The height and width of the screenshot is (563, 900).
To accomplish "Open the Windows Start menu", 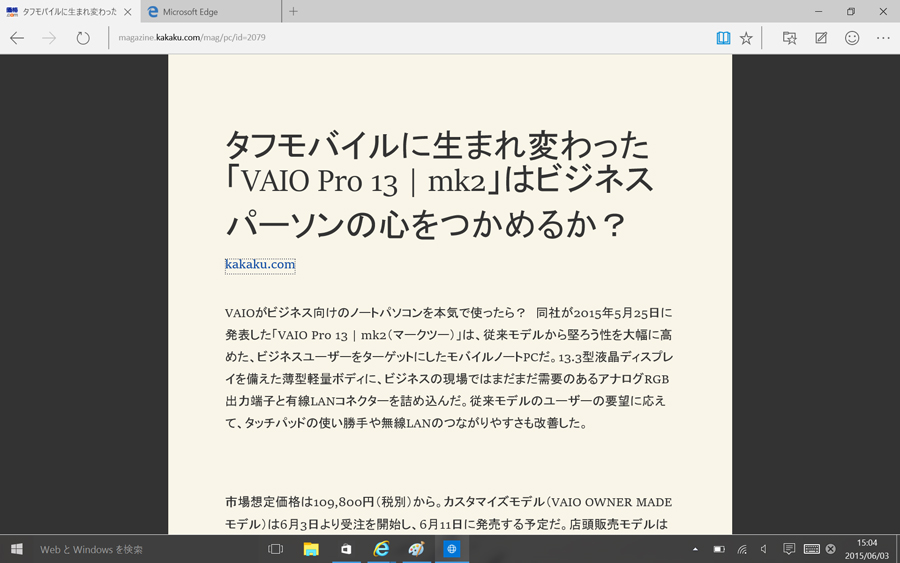I will coord(17,549).
